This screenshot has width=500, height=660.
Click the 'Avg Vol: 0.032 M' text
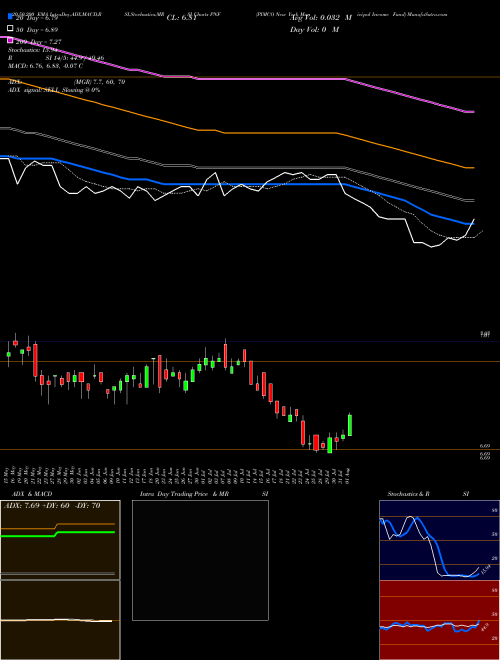tap(321, 18)
